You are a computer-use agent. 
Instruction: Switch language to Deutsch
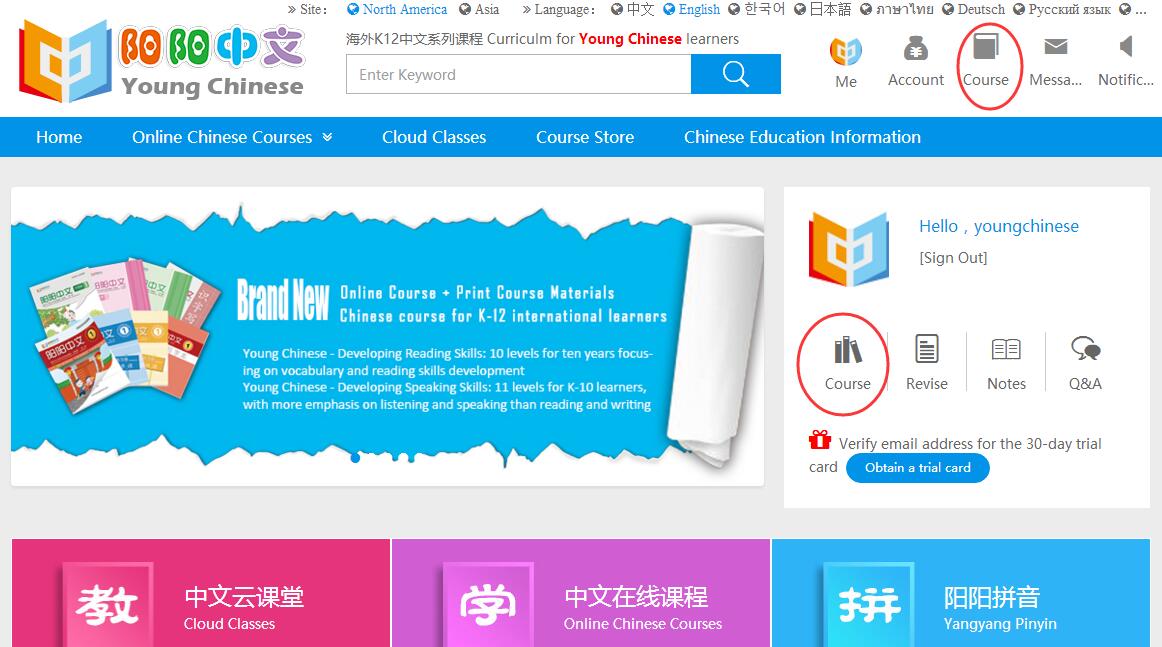pos(973,10)
